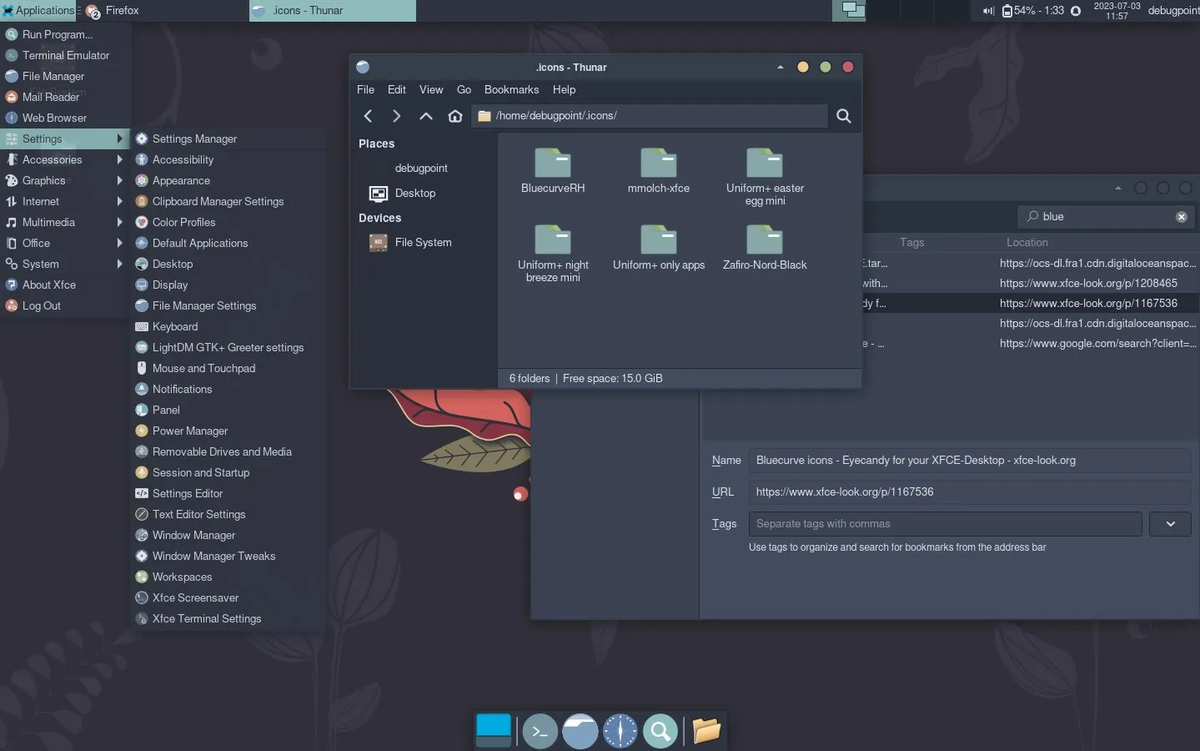Open Thunar File menu
This screenshot has width=1200, height=751.
tap(366, 90)
